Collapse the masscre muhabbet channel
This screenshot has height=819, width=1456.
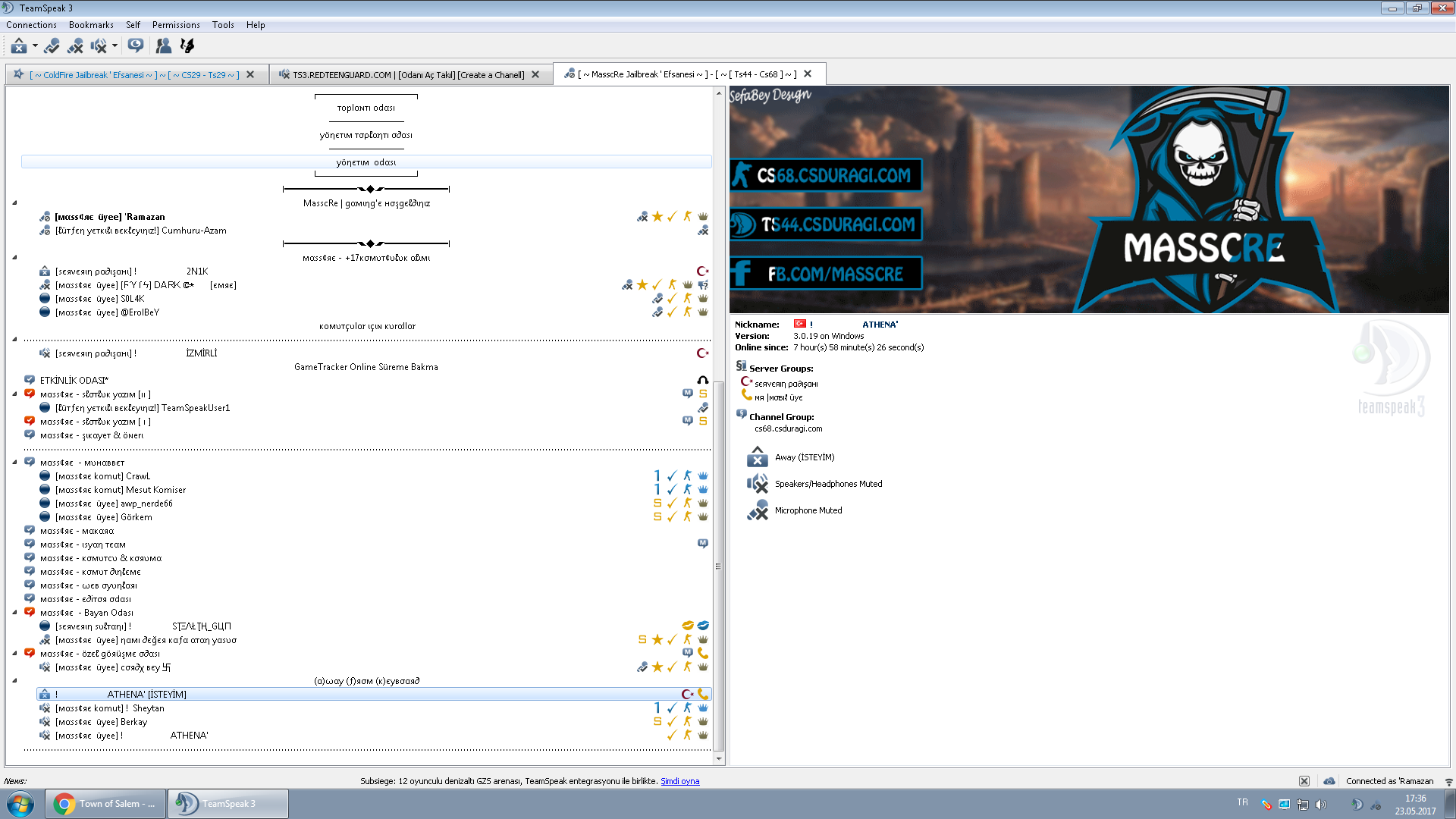coord(14,463)
